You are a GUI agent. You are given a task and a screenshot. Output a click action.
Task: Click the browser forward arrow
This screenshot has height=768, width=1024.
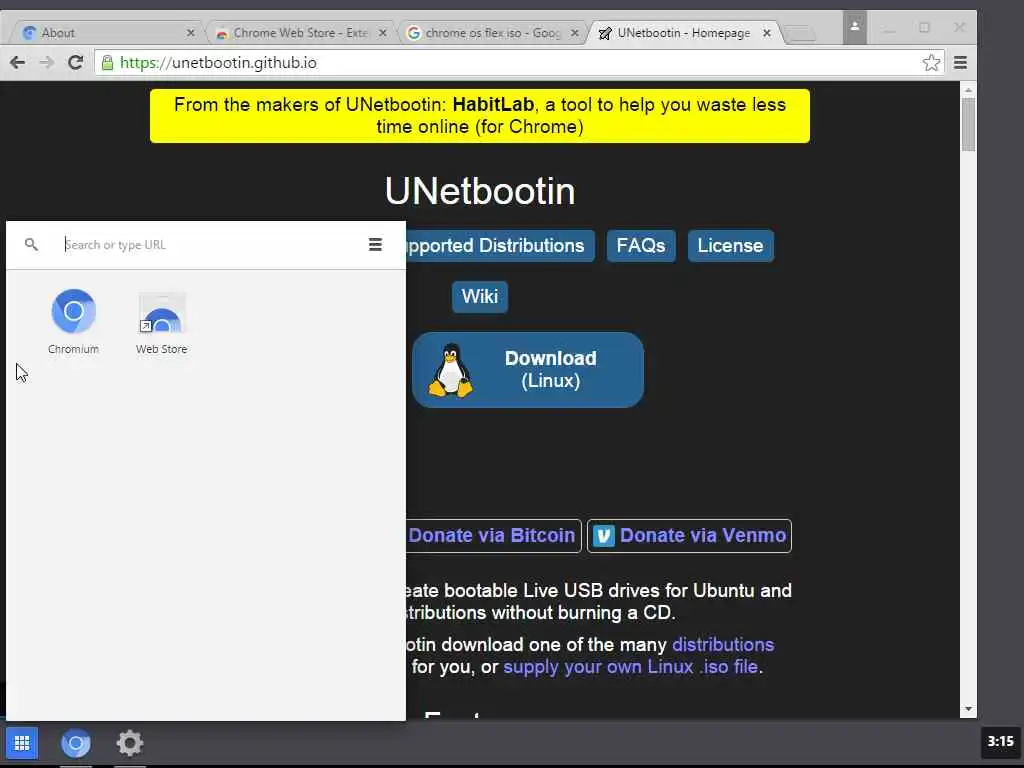(x=46, y=63)
